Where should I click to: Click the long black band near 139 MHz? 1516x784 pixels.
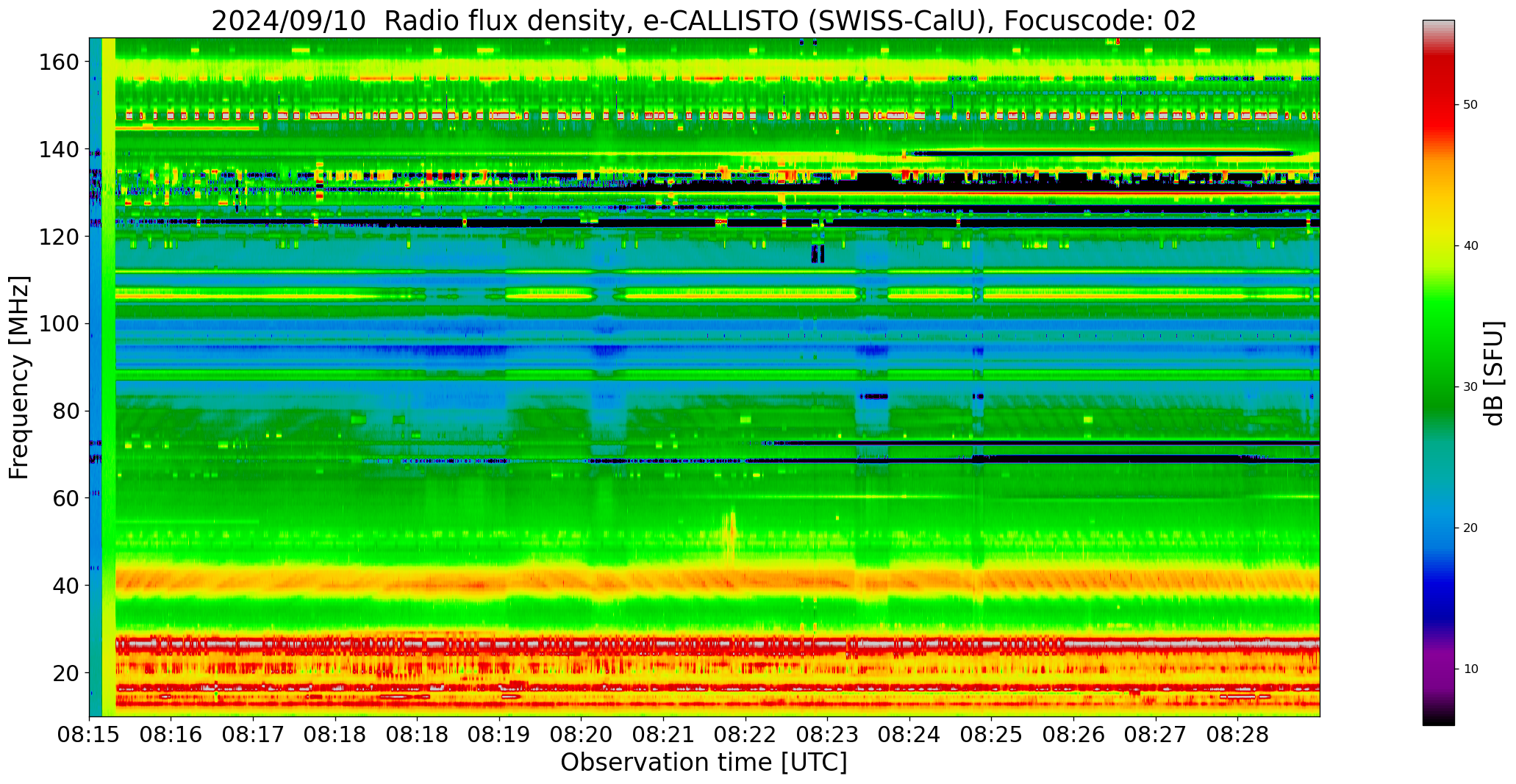[x=1103, y=153]
